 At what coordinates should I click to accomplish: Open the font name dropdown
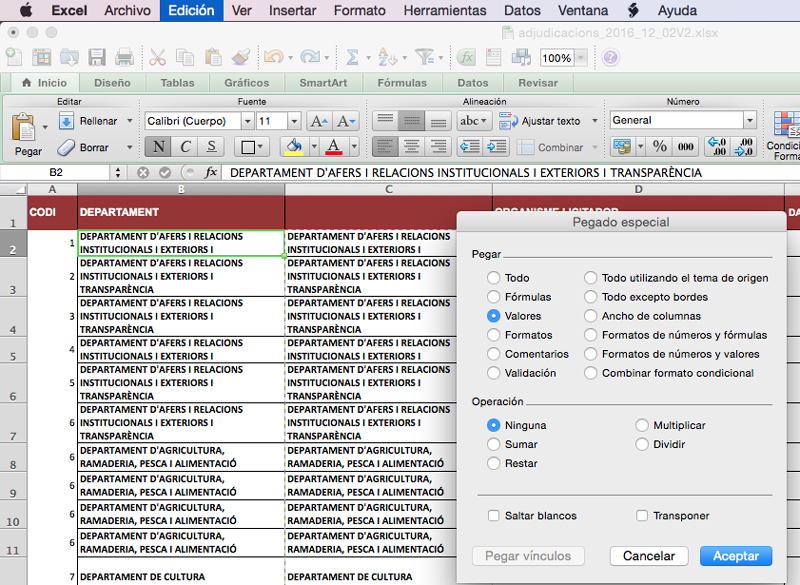click(247, 121)
